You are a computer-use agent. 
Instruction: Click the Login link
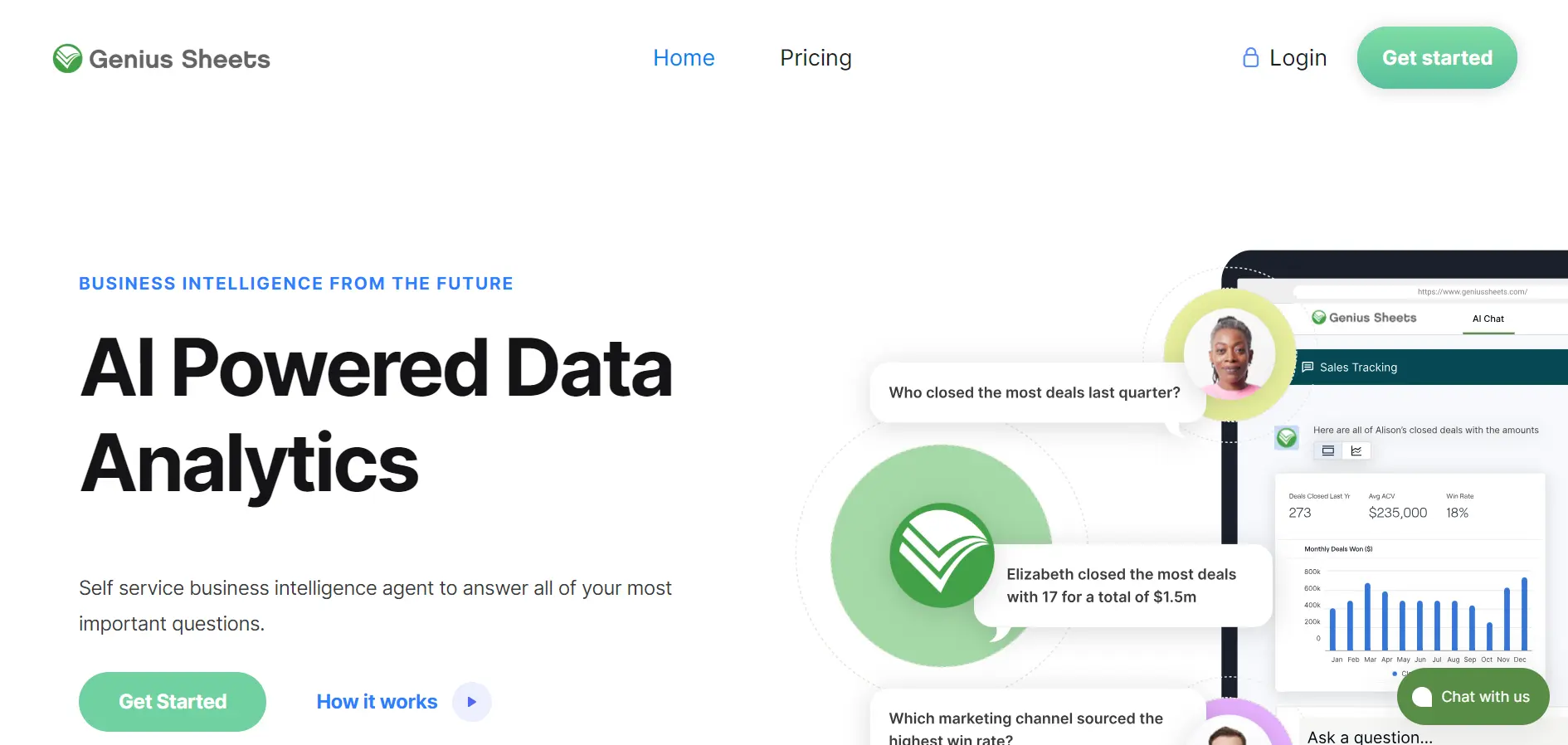click(1298, 58)
